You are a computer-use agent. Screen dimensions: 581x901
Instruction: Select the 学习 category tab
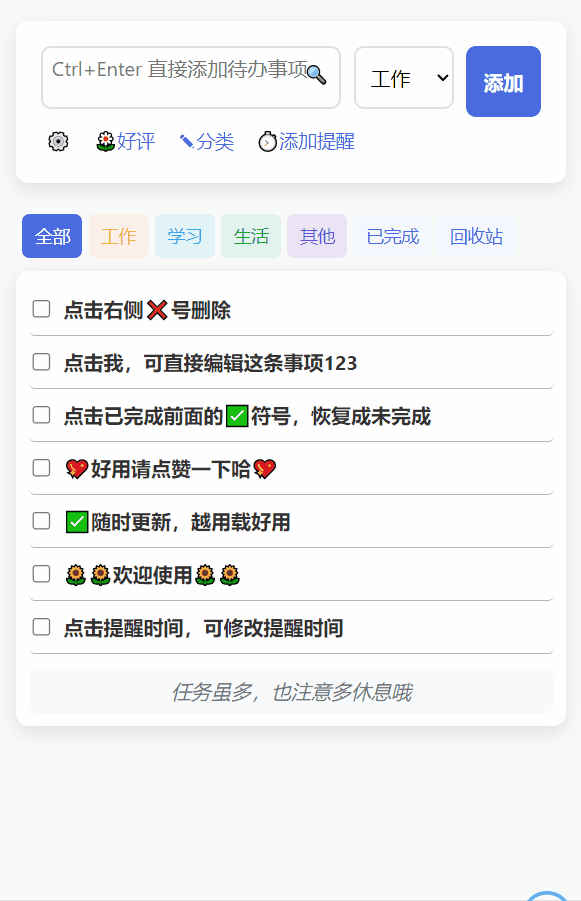point(184,236)
